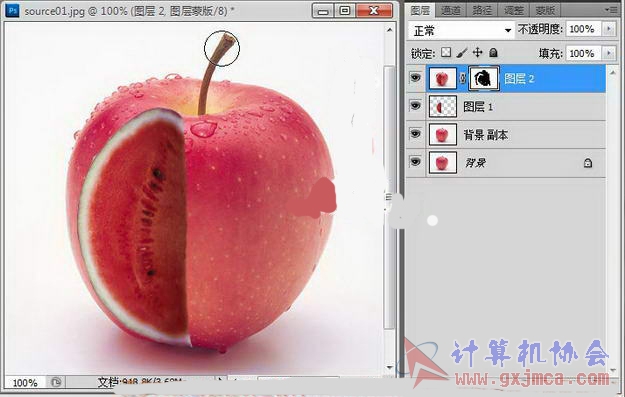
Task: Toggle lock position move icon
Action: point(478,53)
